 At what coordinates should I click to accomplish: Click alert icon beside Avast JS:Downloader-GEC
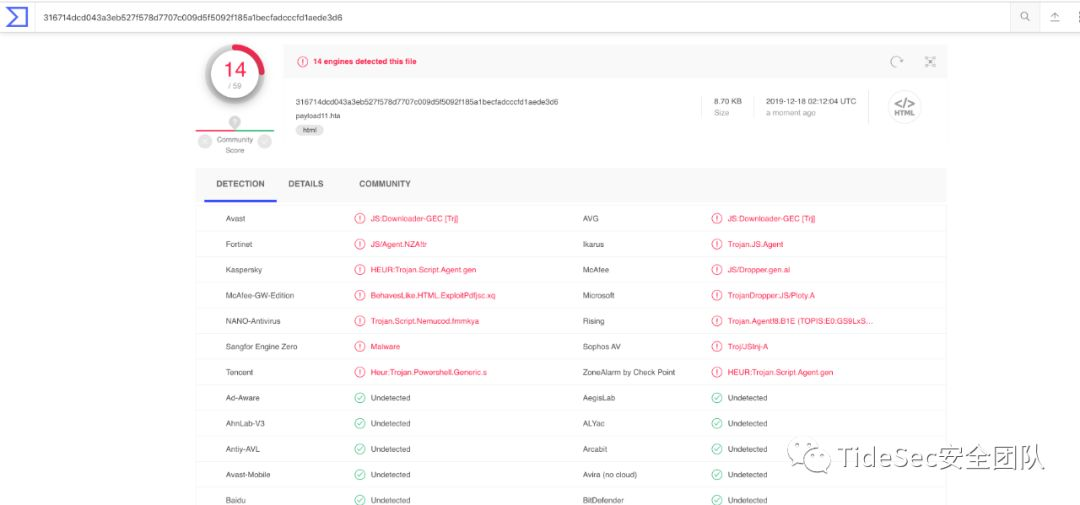[360, 218]
